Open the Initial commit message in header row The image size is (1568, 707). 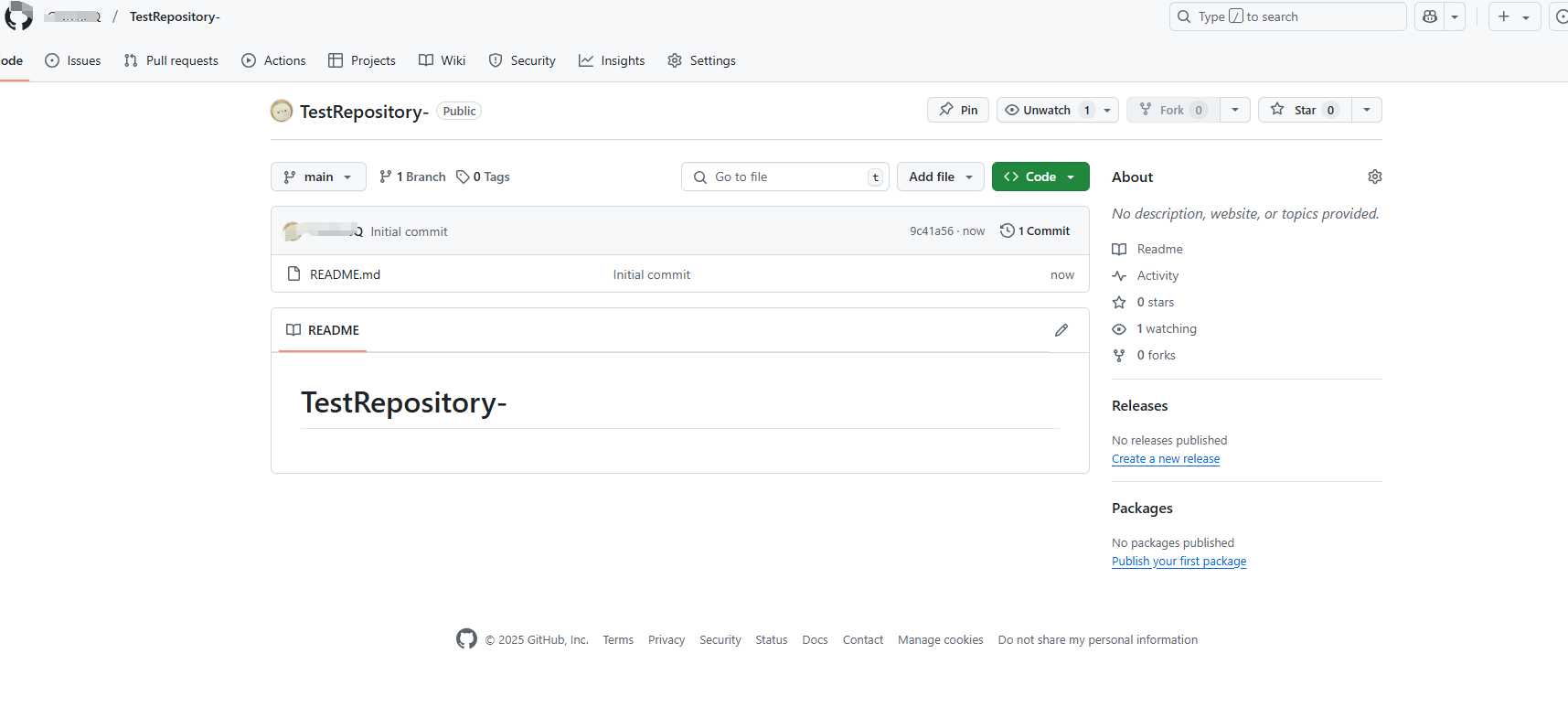tap(409, 231)
